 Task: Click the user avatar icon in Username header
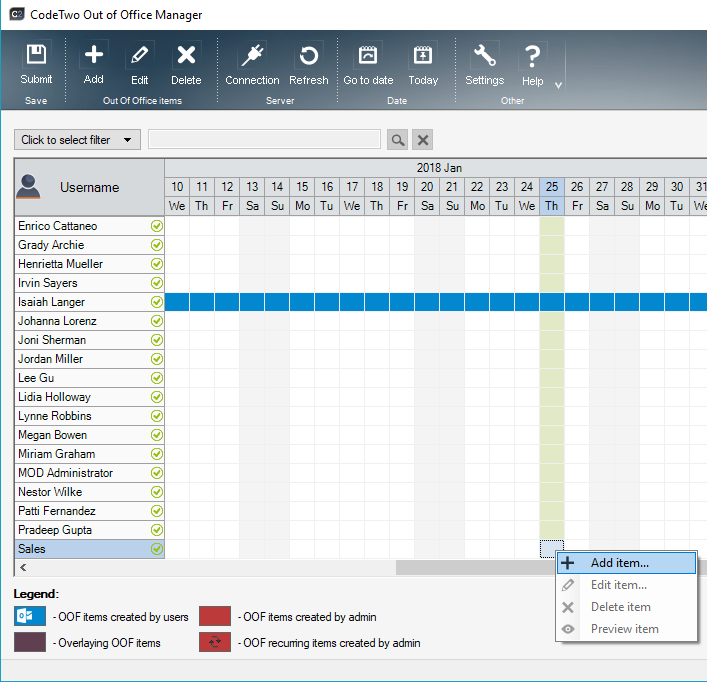click(x=28, y=187)
